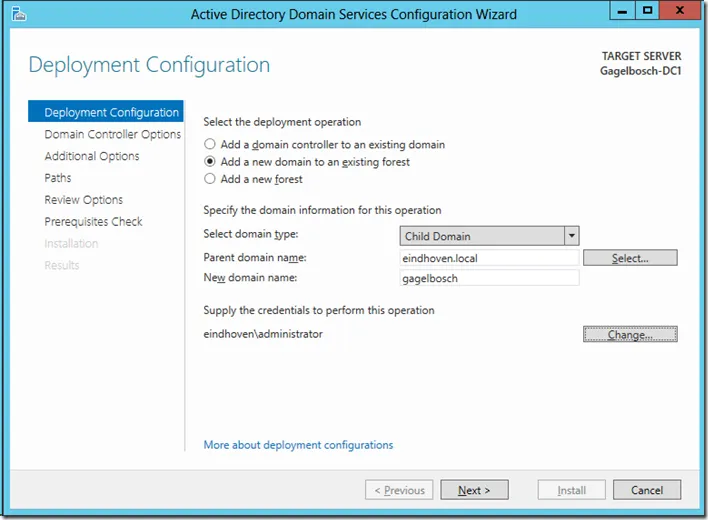Click the Parent domain name field
The width and height of the screenshot is (708, 520).
[489, 258]
